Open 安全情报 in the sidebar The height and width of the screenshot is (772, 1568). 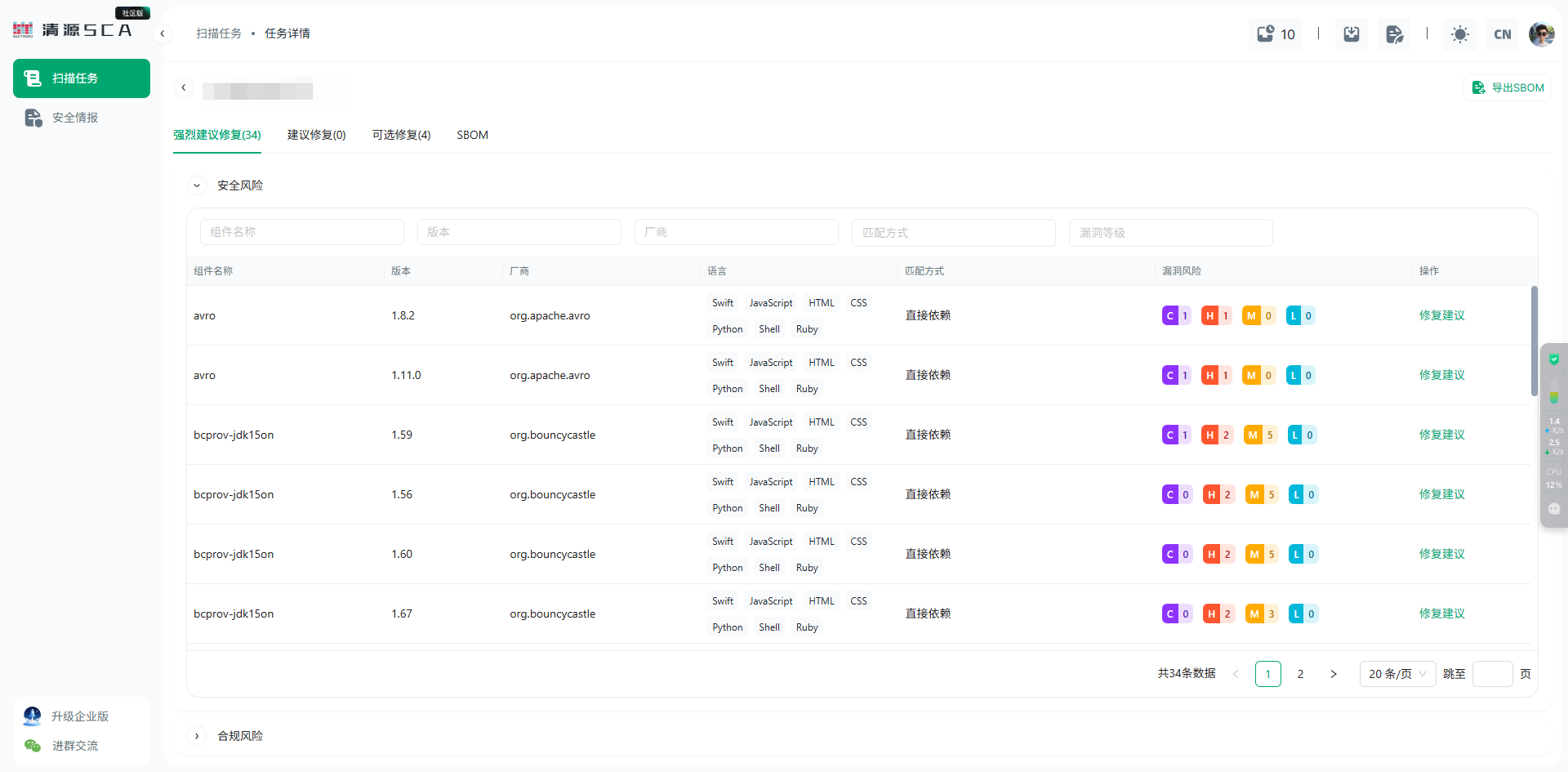coord(75,118)
